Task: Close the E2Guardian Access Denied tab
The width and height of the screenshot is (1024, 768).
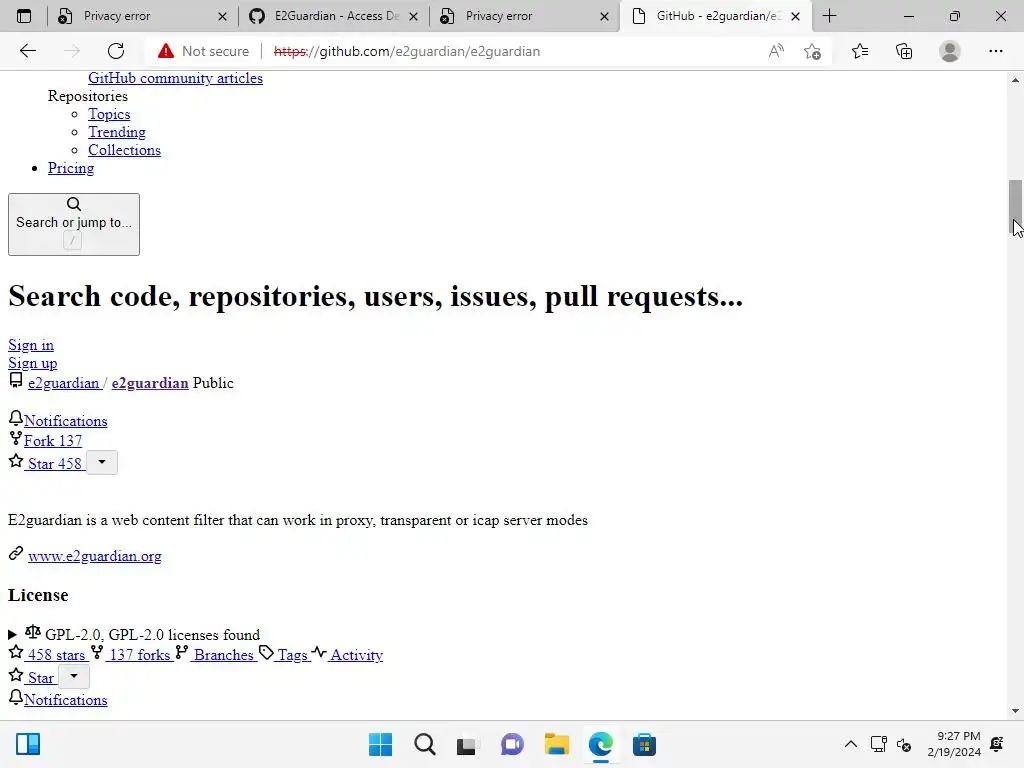Action: click(413, 16)
